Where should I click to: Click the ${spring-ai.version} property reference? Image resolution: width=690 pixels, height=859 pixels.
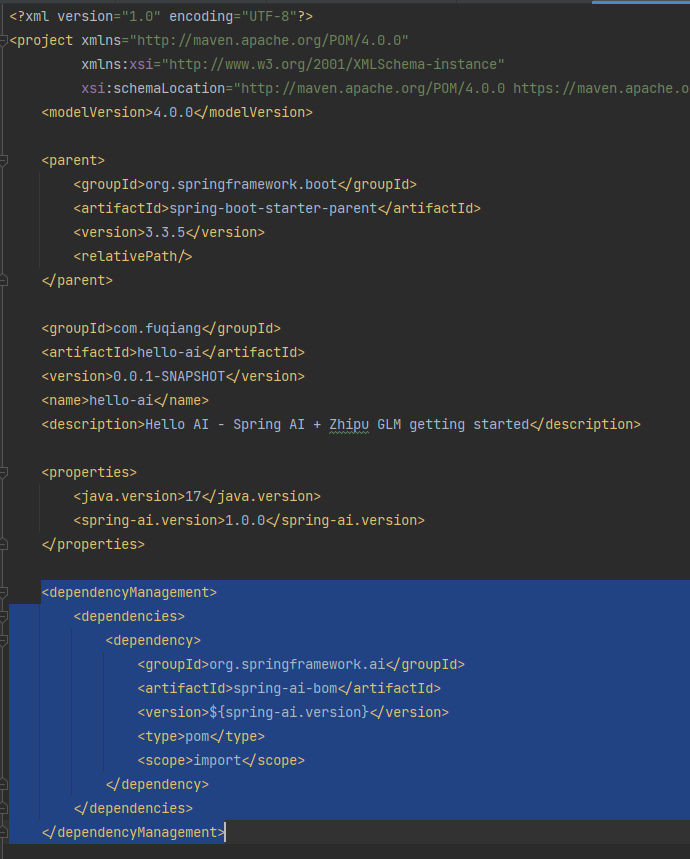click(x=289, y=712)
